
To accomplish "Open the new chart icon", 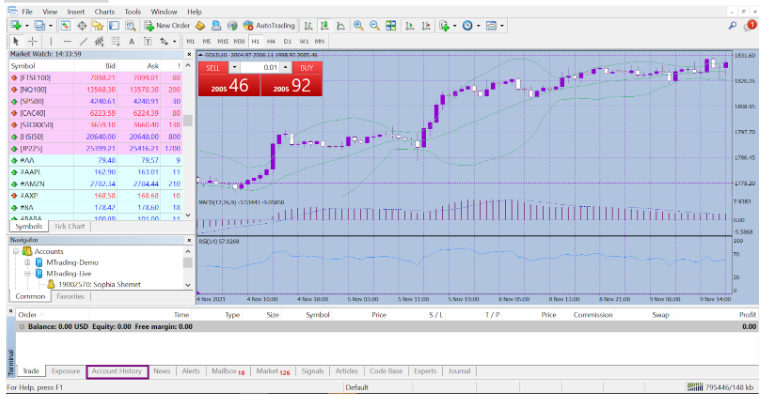I will (16, 25).
